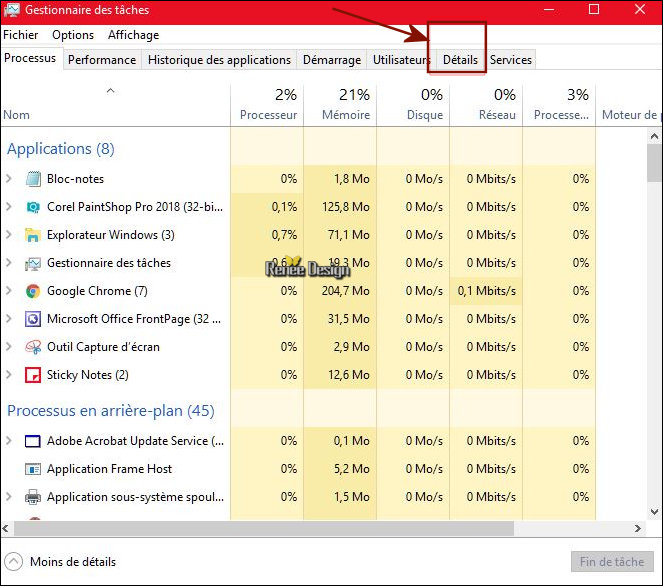The image size is (663, 586).
Task: Click the 0,7% processor value
Action: 284,235
